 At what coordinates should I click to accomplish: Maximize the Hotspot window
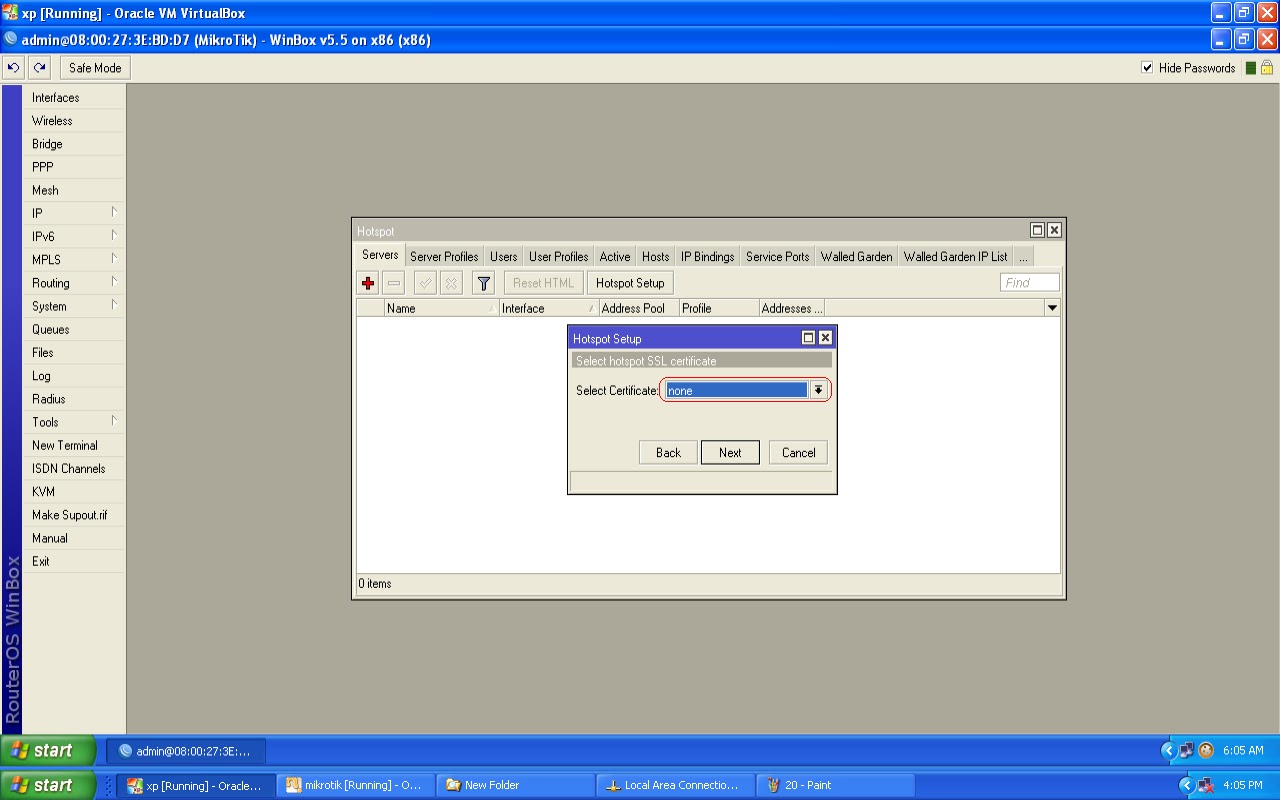(1038, 230)
